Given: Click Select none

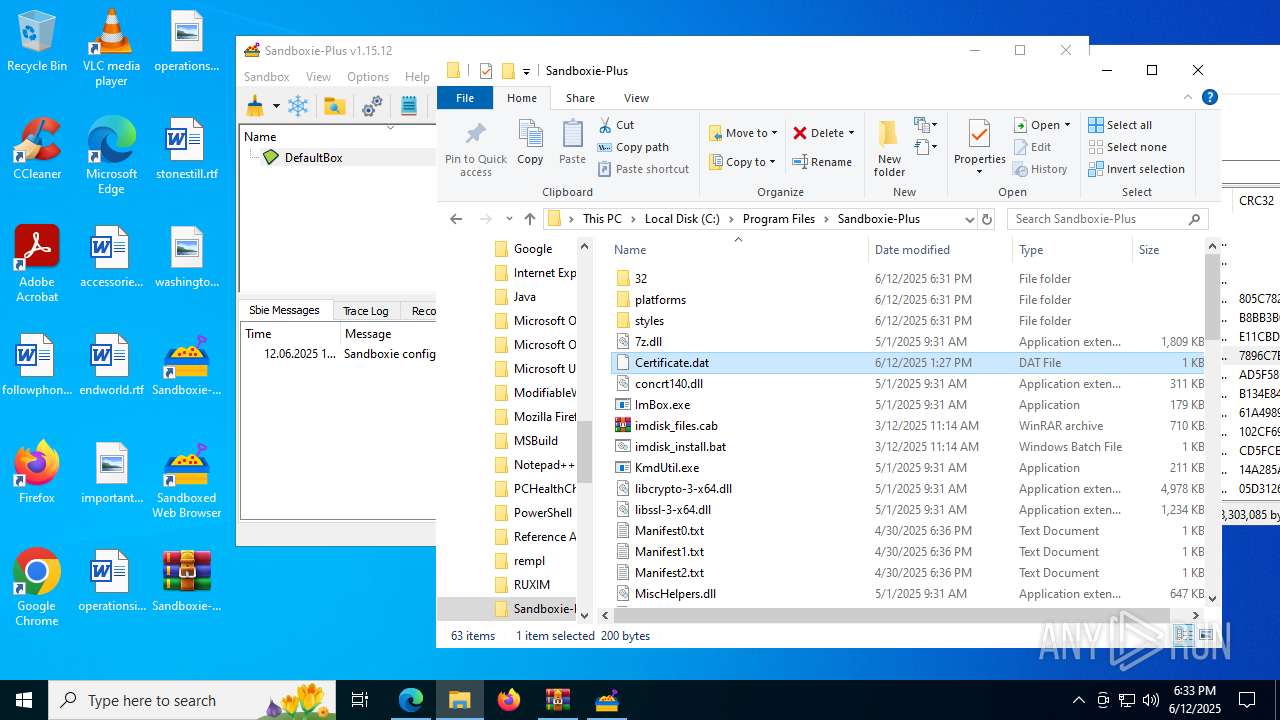Looking at the screenshot, I should pos(1127,147).
